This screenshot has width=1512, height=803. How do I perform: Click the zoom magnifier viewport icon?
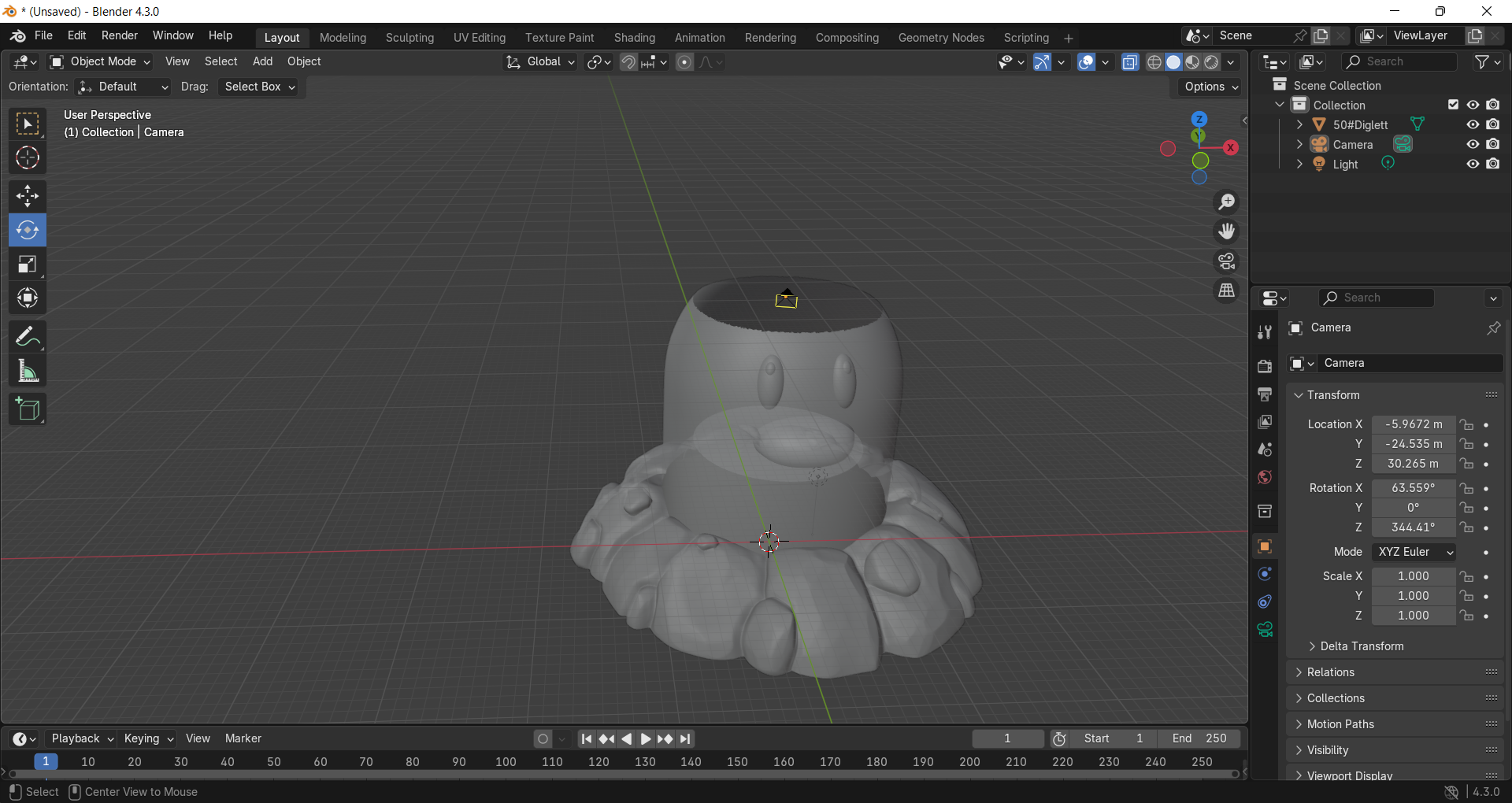tap(1226, 202)
